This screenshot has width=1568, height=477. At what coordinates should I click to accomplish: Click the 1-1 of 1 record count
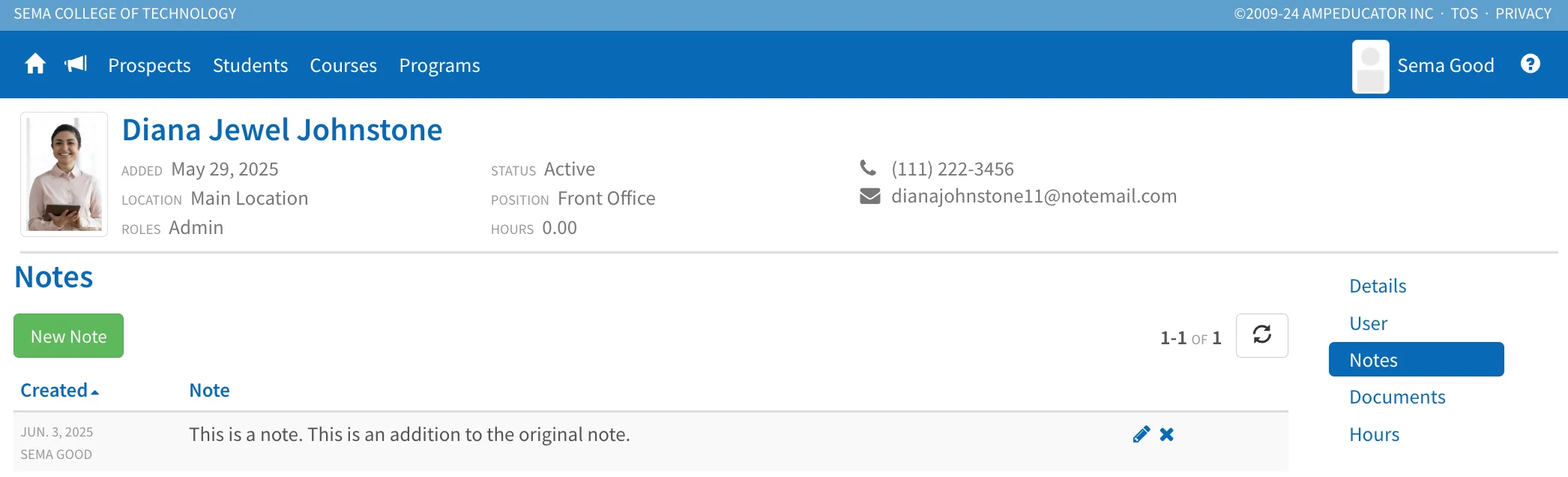(1190, 338)
